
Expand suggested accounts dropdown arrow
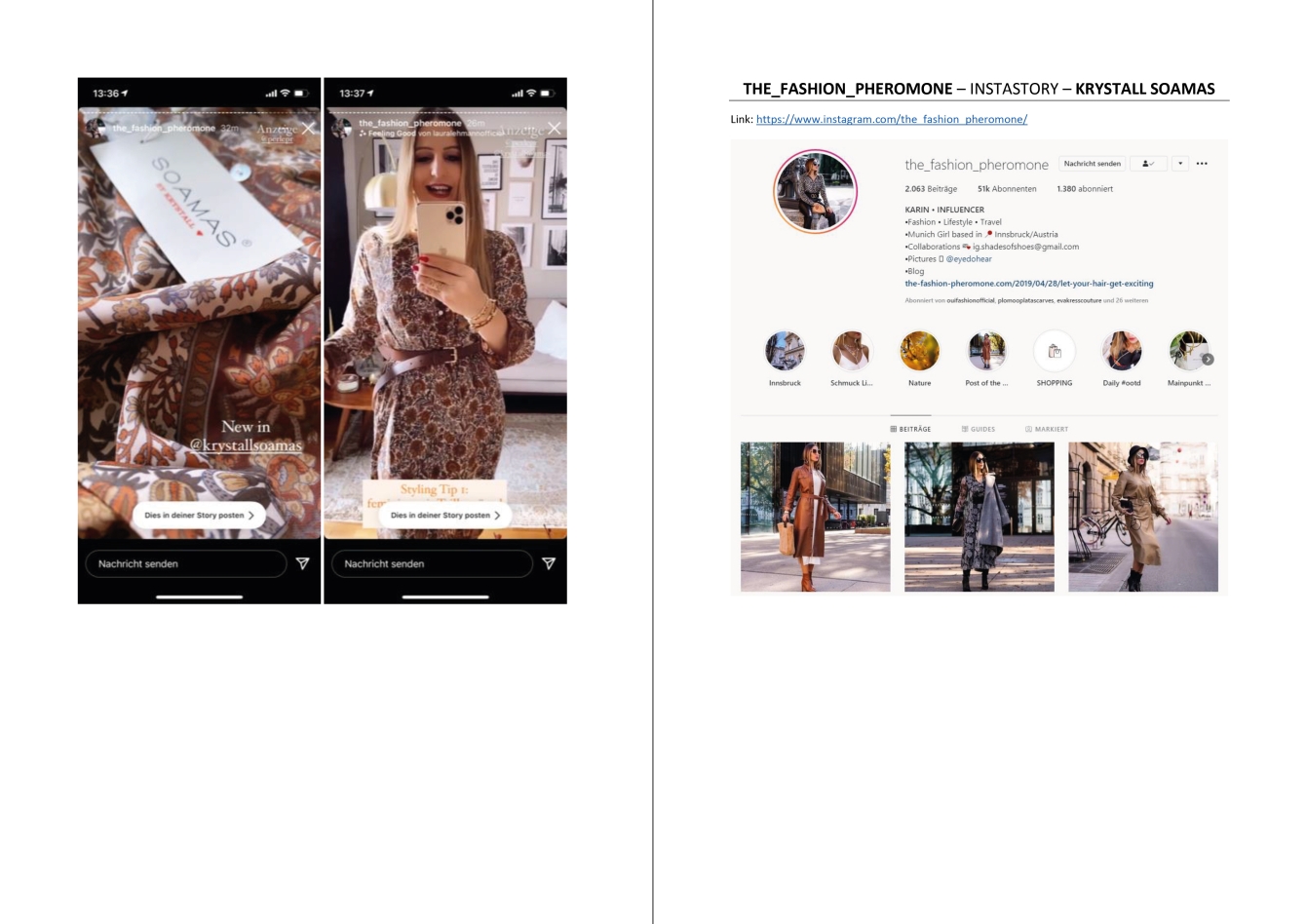click(1180, 164)
